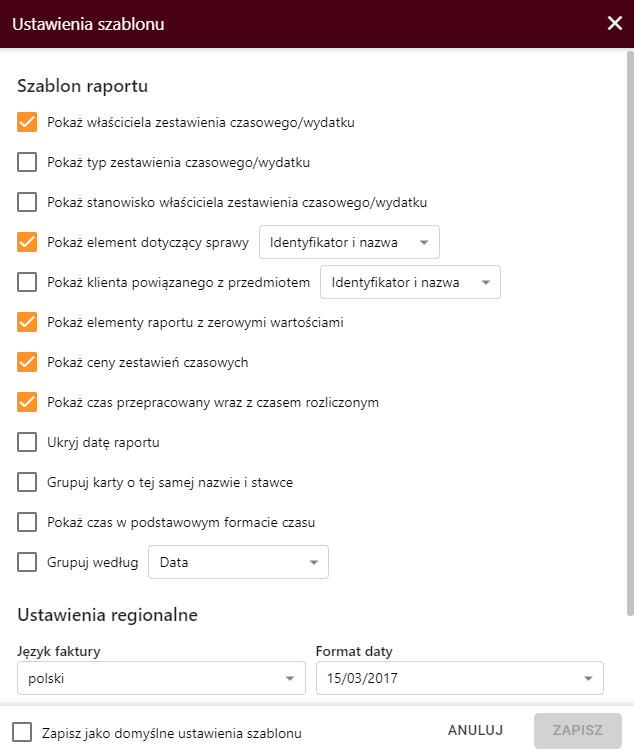This screenshot has height=752, width=634.
Task: Open the Grupuj według Data dropdown
Action: [238, 562]
